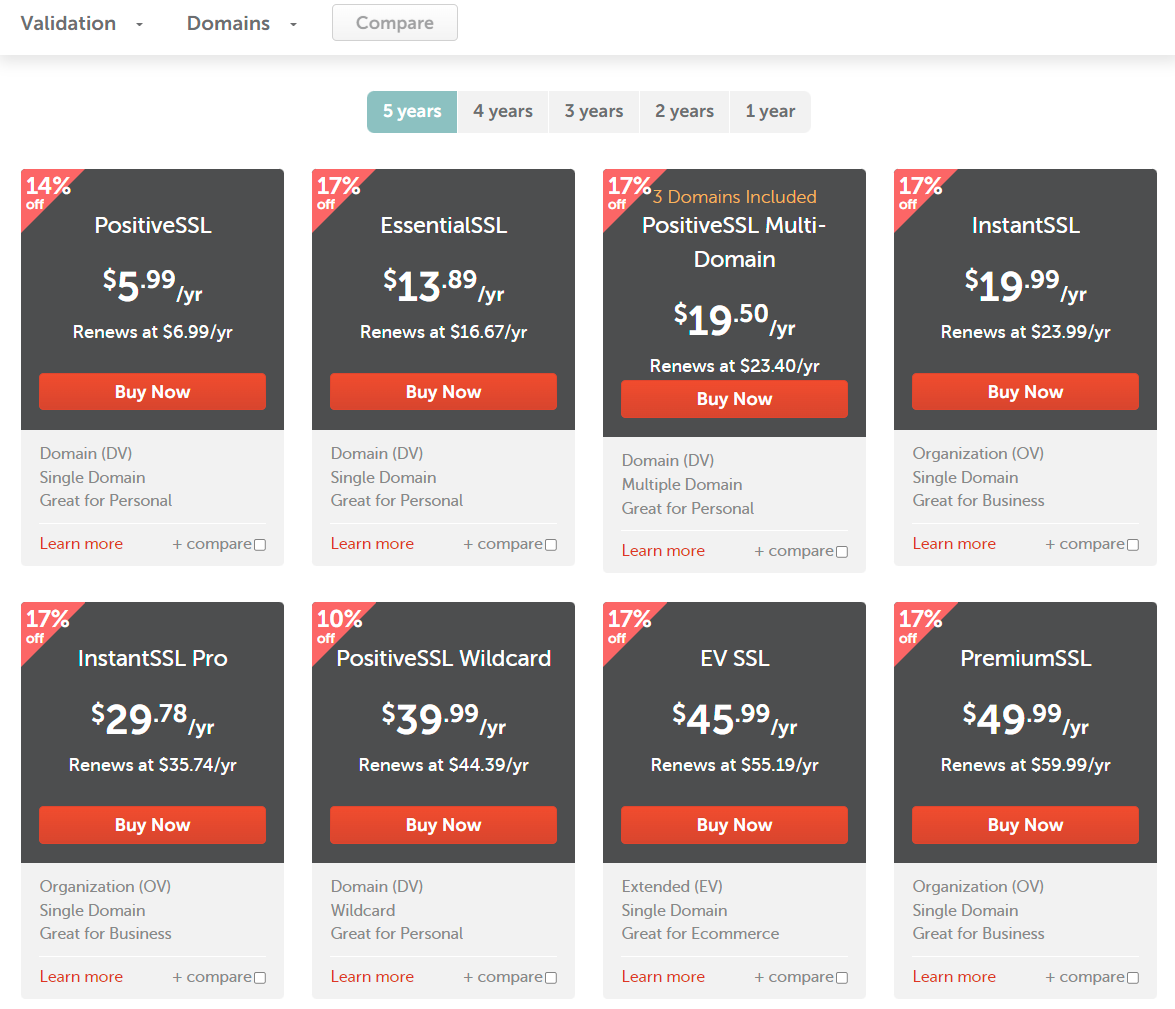Tick the compare checkbox for PositiveSSL
Viewport: 1175px width, 1009px height.
pyautogui.click(x=260, y=545)
